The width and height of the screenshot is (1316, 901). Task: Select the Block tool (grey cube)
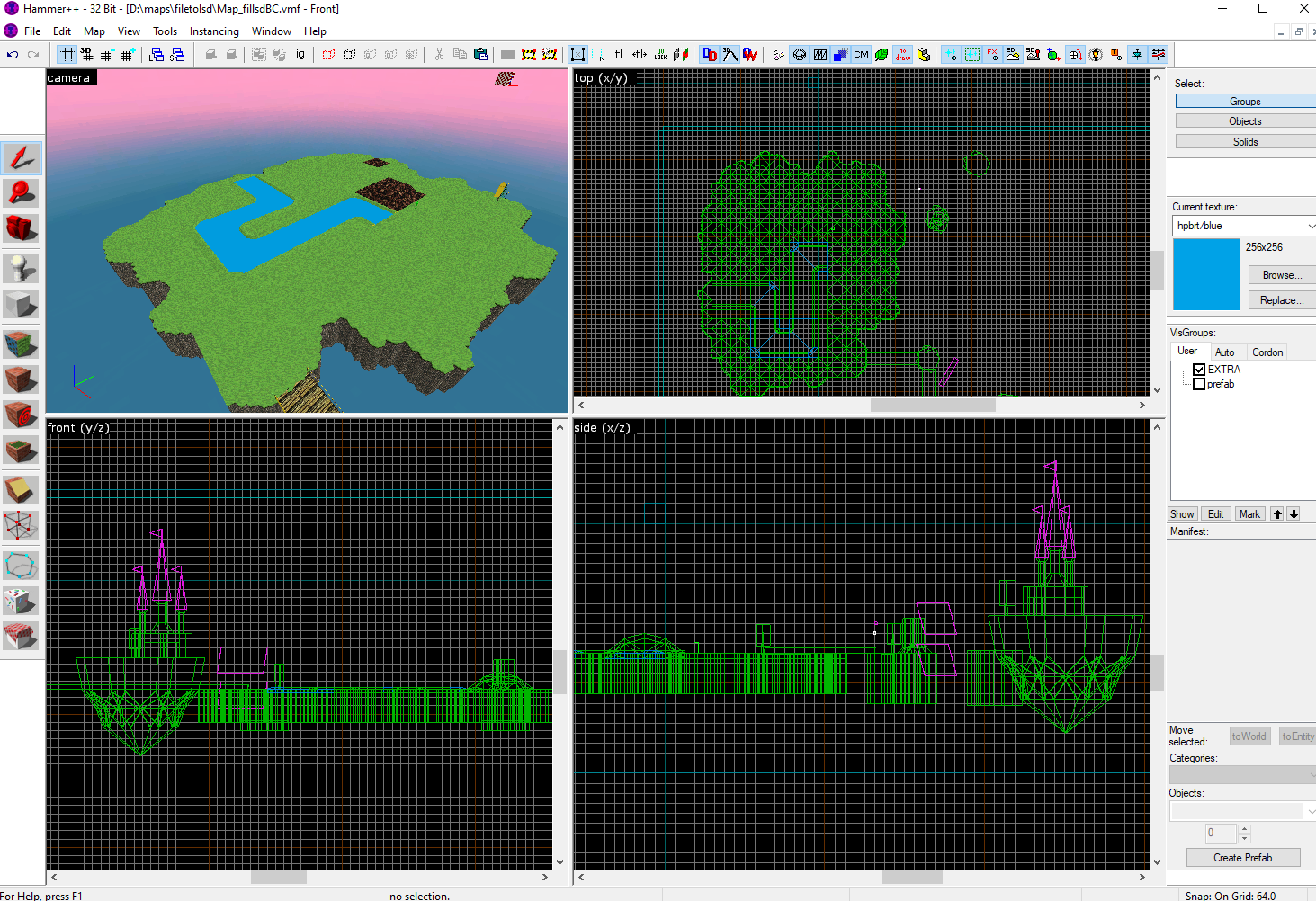coord(21,304)
